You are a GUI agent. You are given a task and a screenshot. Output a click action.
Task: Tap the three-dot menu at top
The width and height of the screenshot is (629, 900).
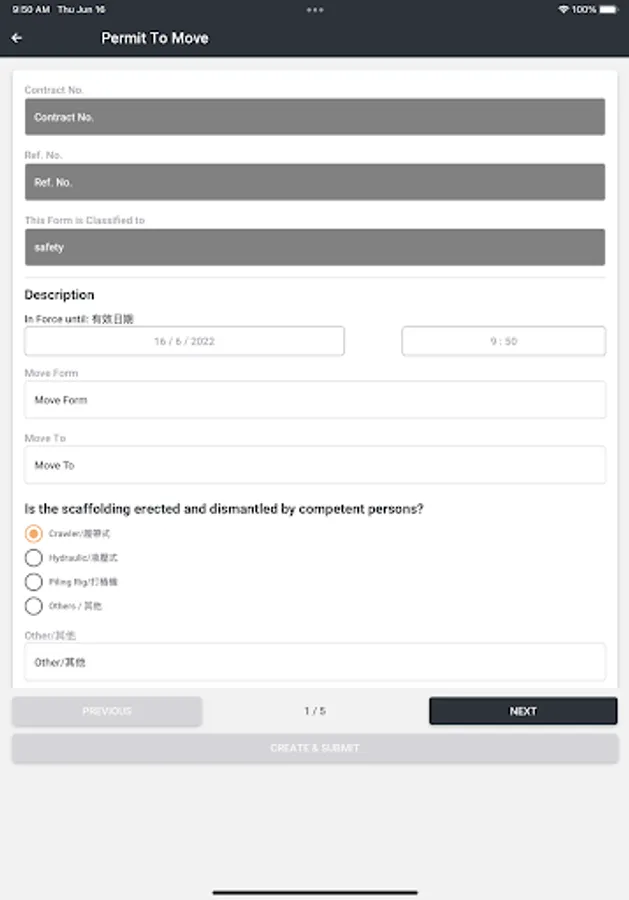pos(315,9)
